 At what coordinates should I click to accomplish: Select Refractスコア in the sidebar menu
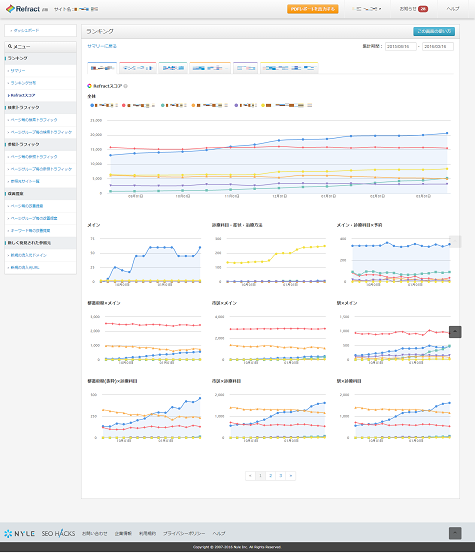tap(23, 95)
